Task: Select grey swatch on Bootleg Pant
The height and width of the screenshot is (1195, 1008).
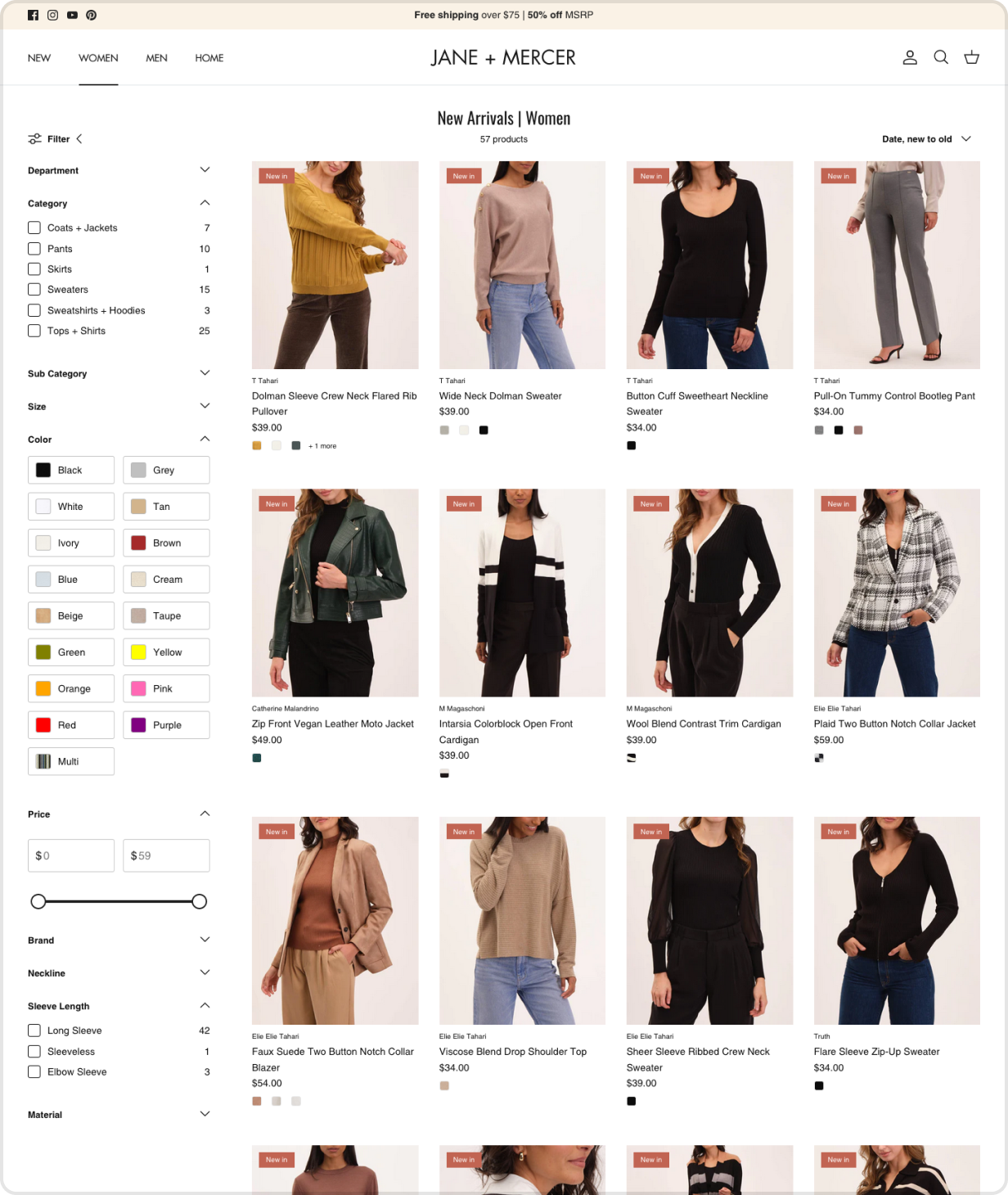Action: point(819,430)
